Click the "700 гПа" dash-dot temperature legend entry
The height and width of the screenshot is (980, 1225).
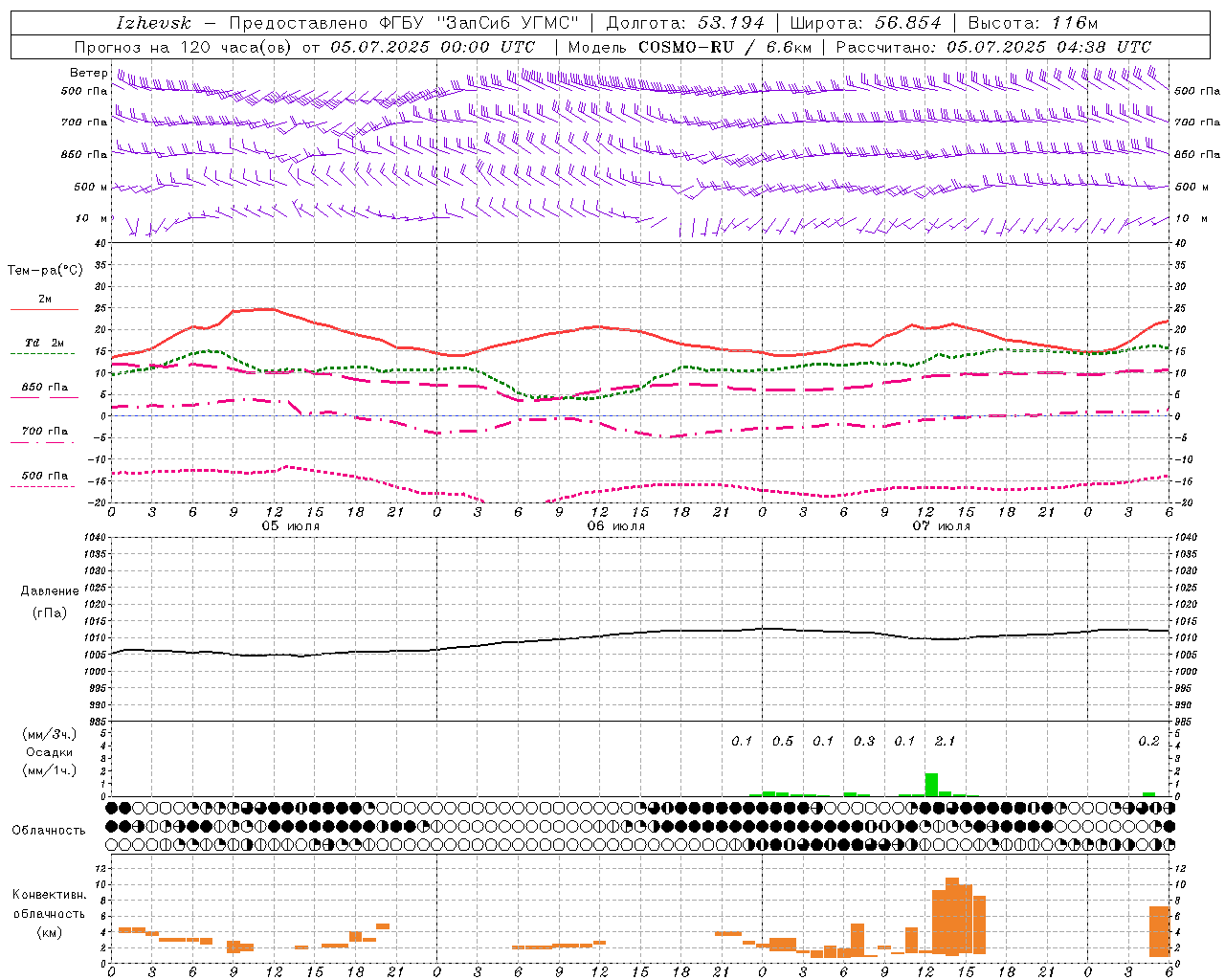(45, 433)
